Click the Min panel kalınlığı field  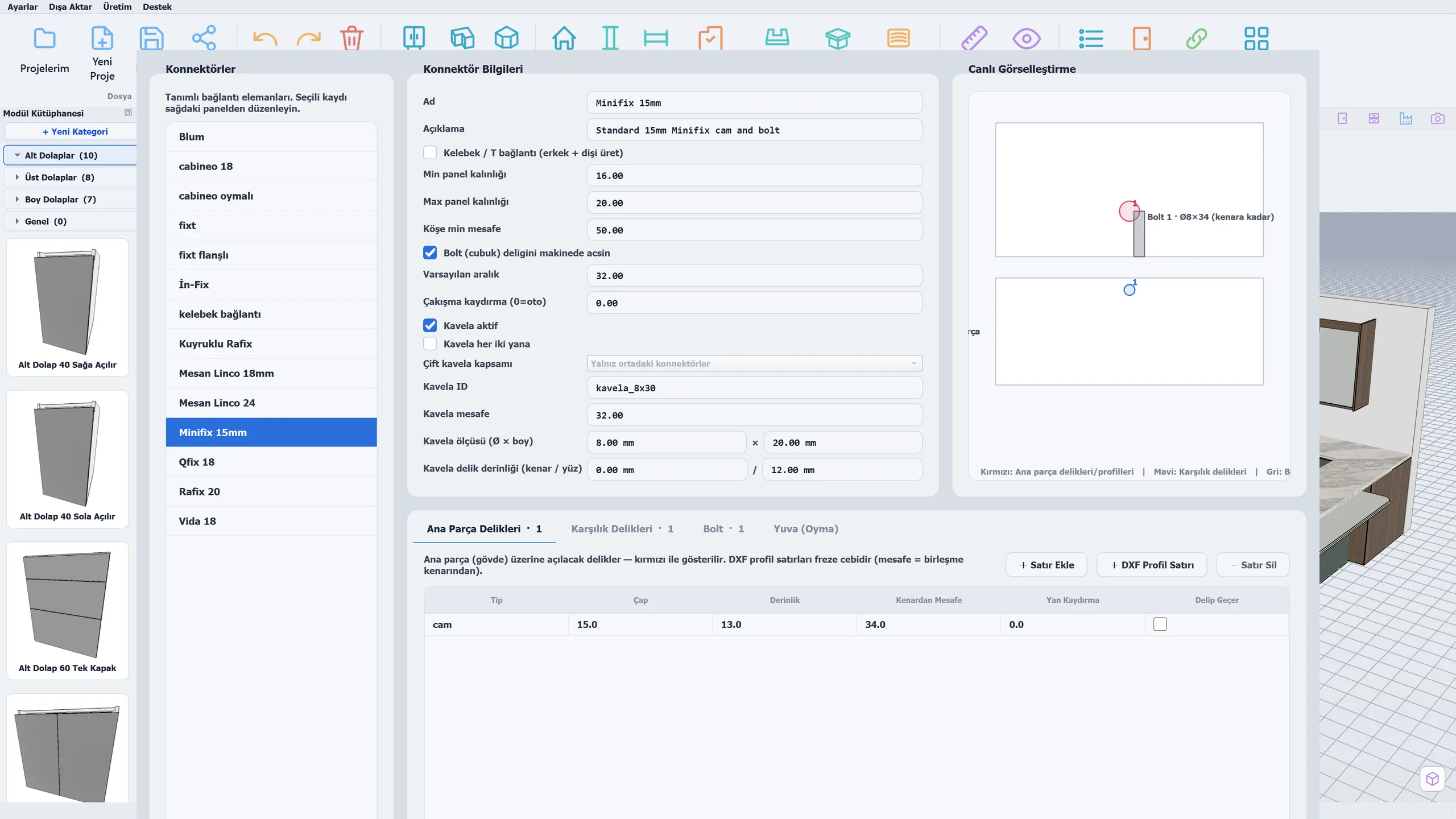(x=754, y=175)
